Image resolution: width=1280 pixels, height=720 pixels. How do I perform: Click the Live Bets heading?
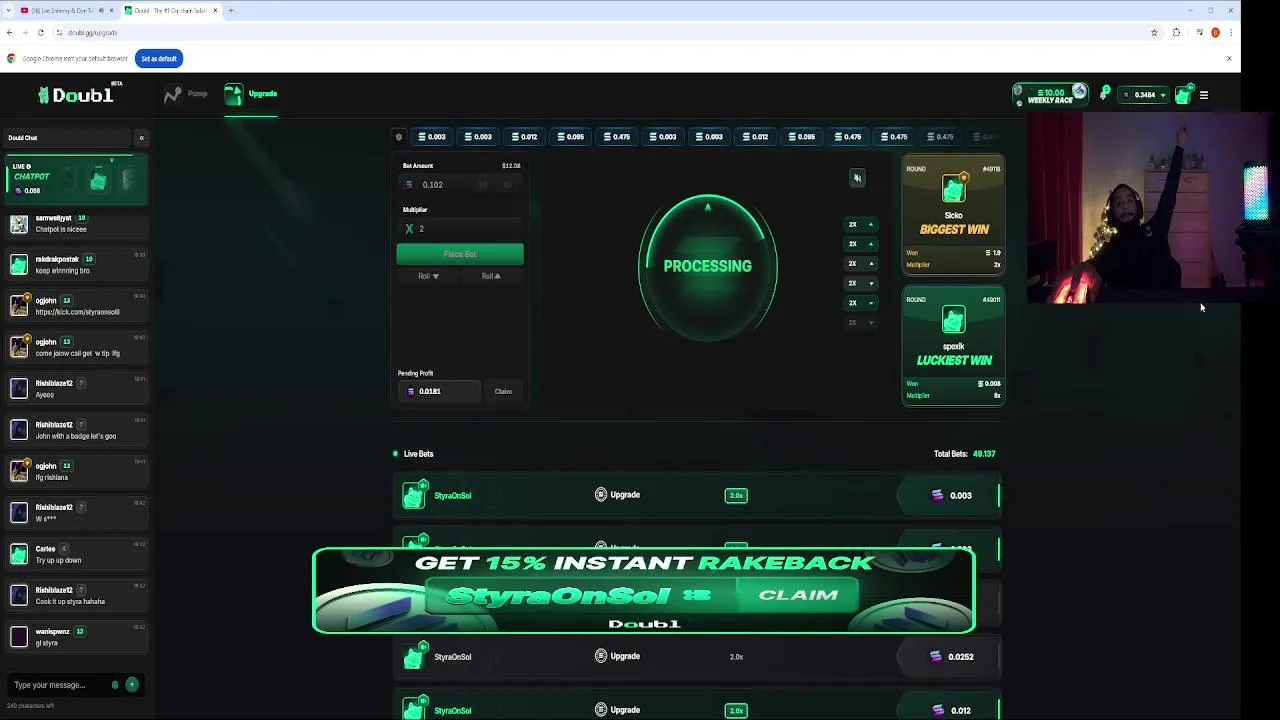pos(418,454)
